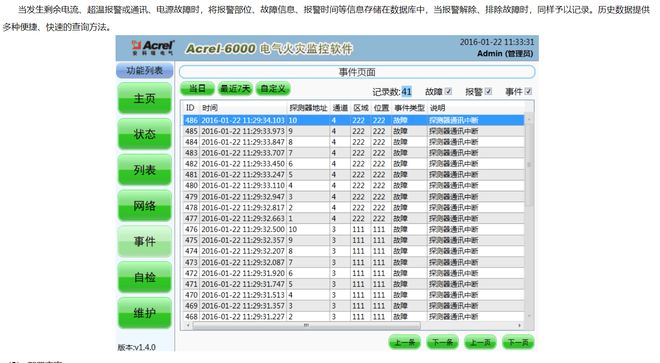Go to next page with 下一页
This screenshot has height=363, width=660.
coord(518,342)
